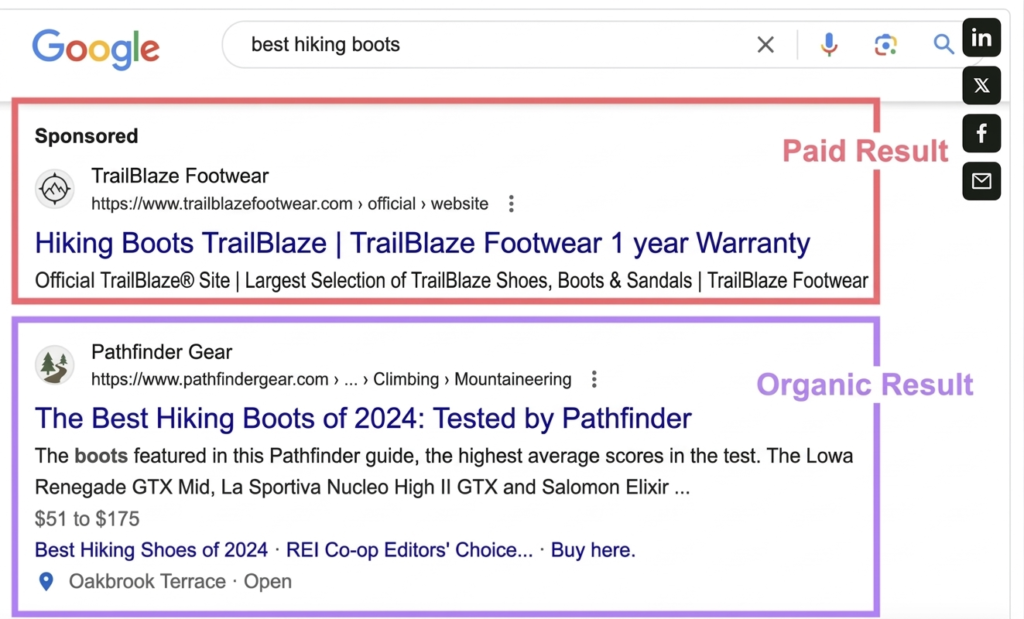This screenshot has height=619, width=1024.
Task: Open 'REI Co-op Editors' Choice...' sitelink
Action: 409,550
